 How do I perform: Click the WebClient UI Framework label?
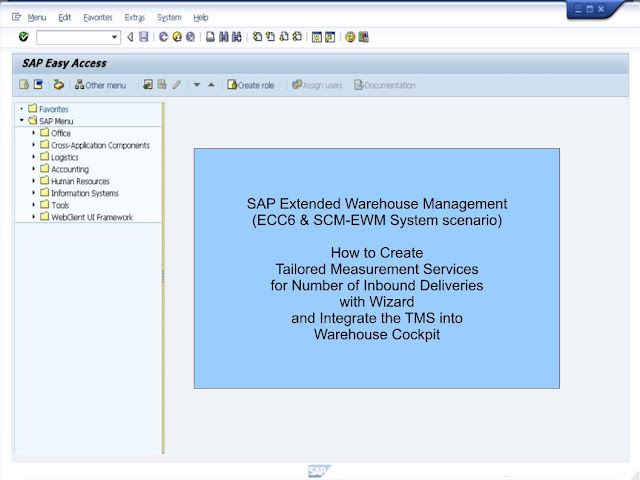(92, 217)
